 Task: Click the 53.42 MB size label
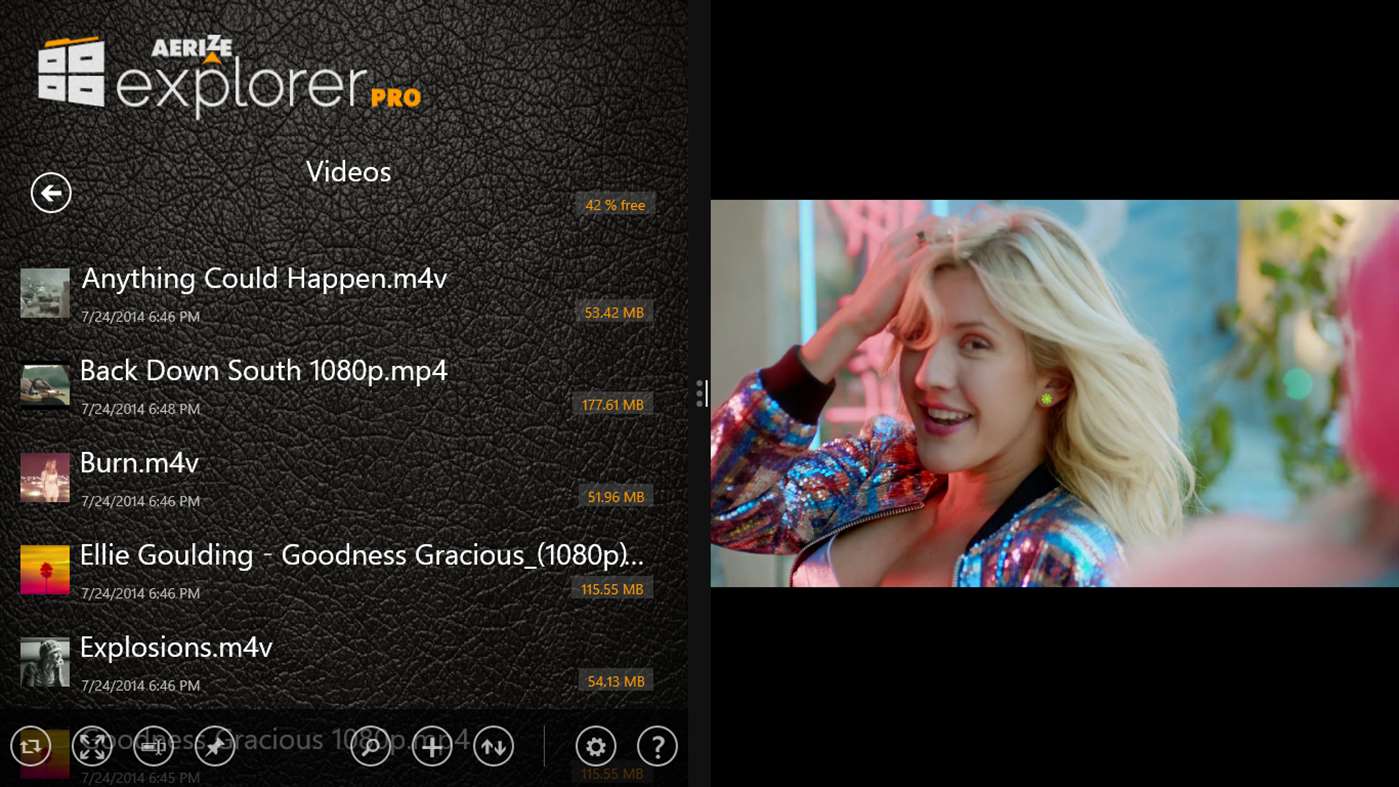[614, 313]
